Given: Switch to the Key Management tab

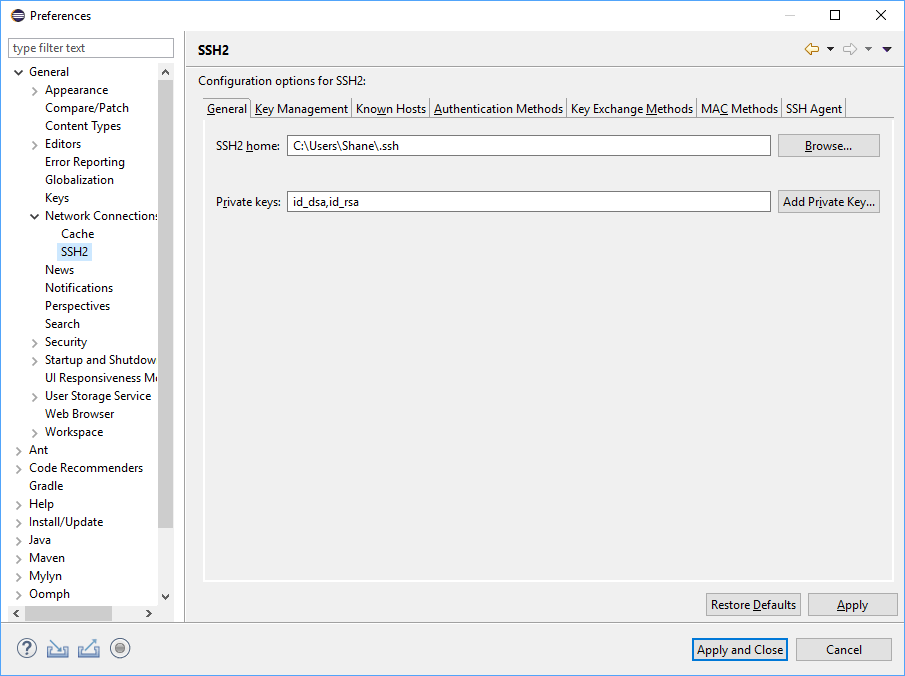Looking at the screenshot, I should [299, 108].
